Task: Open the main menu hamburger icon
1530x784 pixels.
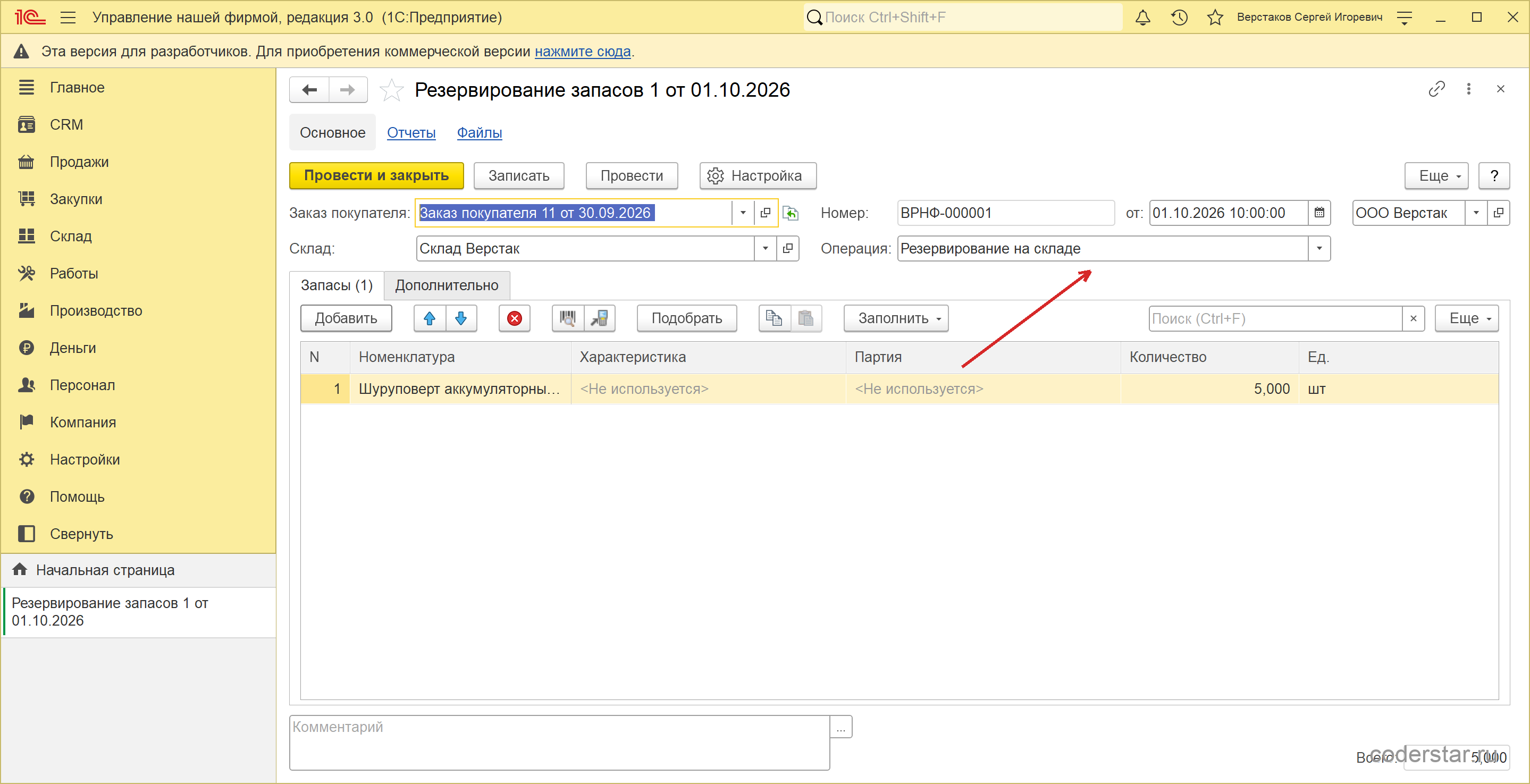Action: pos(68,17)
